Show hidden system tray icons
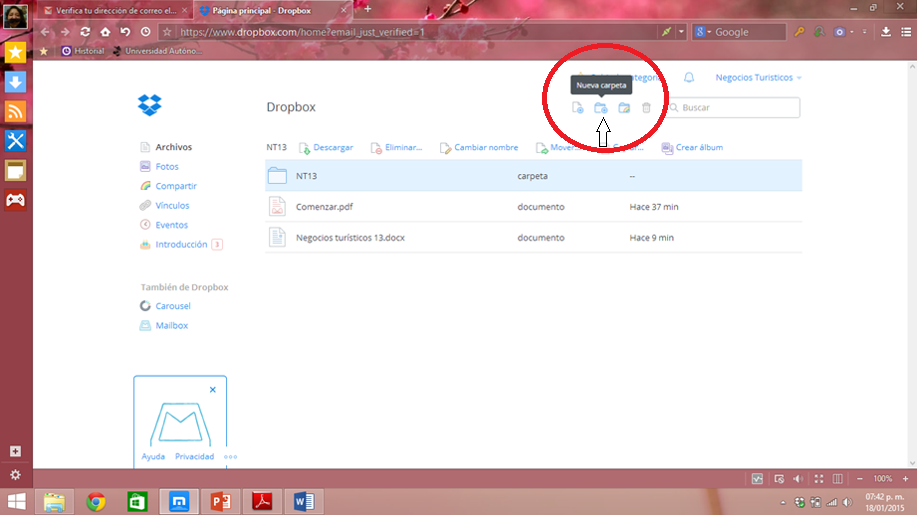Image resolution: width=917 pixels, height=515 pixels. [783, 502]
